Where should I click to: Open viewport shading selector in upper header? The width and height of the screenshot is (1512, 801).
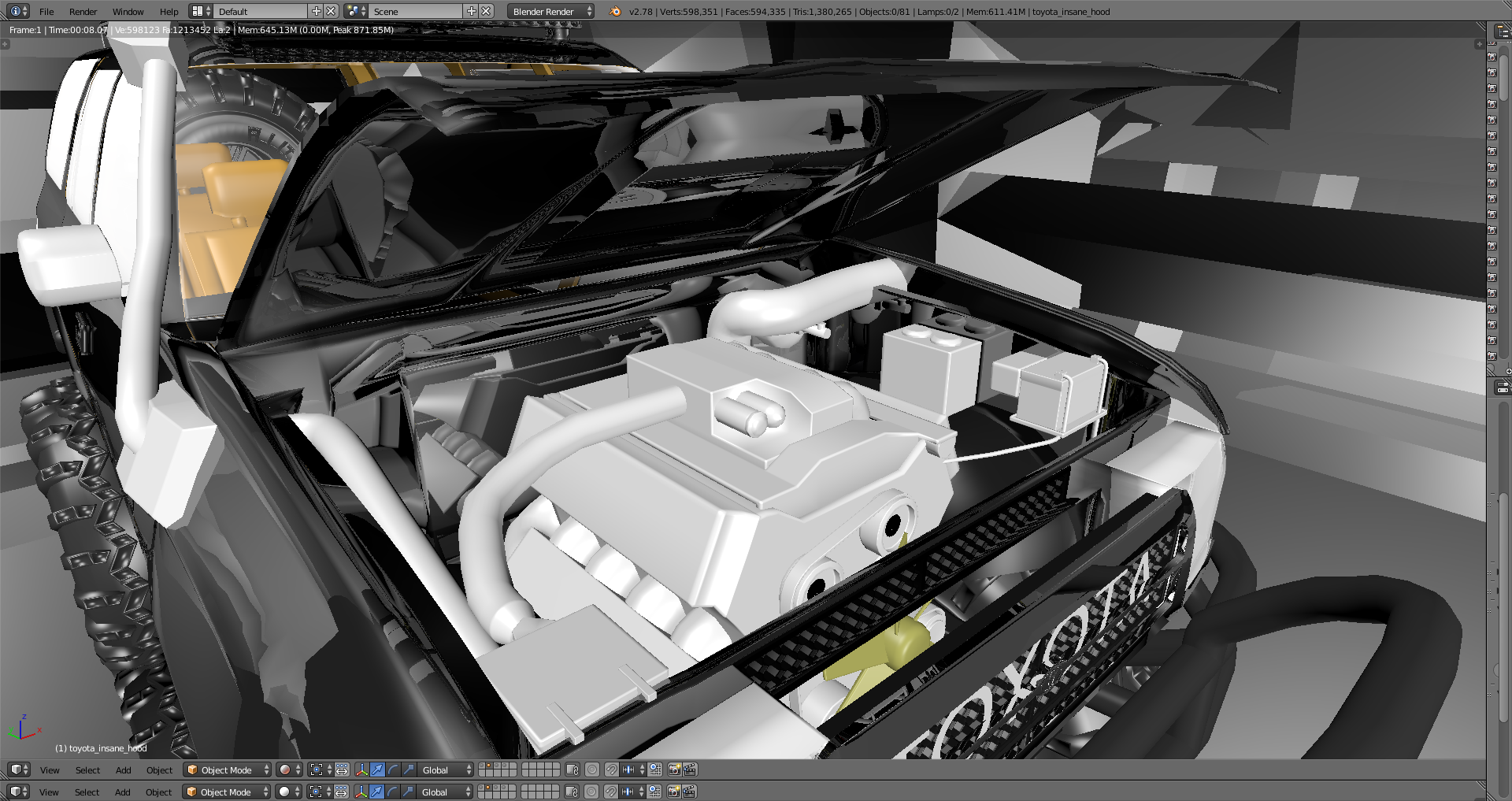(x=289, y=769)
